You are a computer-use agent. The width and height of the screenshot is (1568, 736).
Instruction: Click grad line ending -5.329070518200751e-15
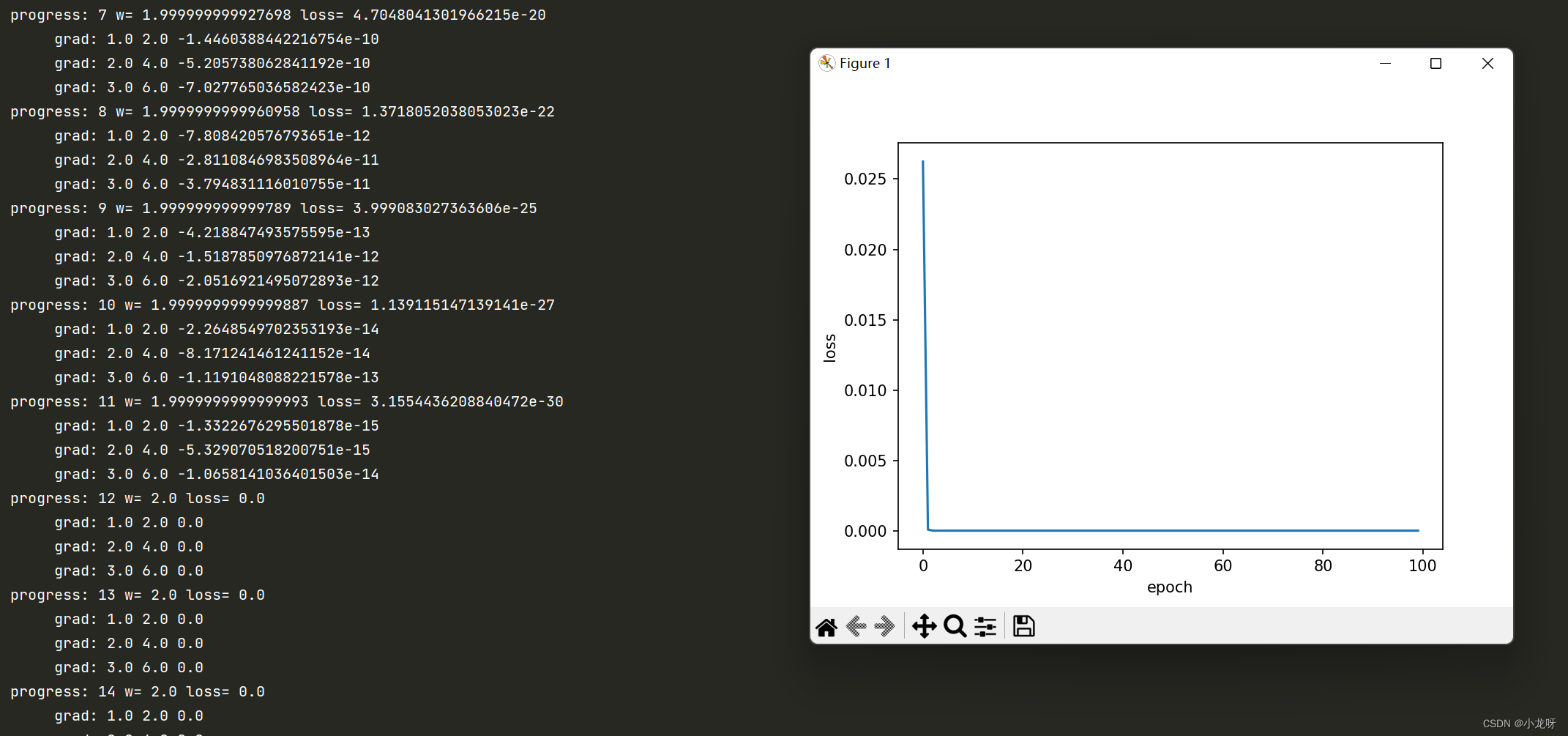click(212, 450)
